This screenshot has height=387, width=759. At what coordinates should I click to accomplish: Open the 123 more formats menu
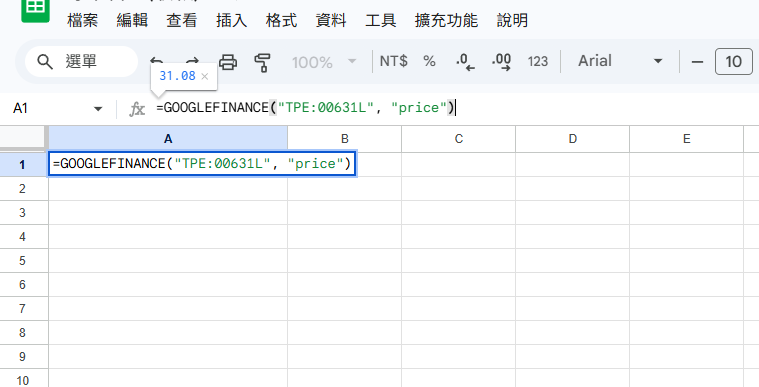coord(537,62)
